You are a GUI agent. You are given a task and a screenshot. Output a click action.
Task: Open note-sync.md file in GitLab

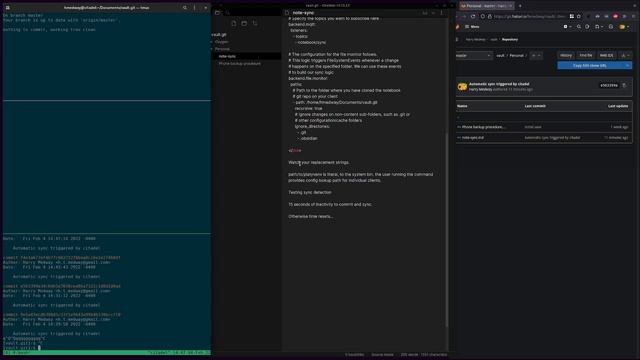(x=473, y=138)
